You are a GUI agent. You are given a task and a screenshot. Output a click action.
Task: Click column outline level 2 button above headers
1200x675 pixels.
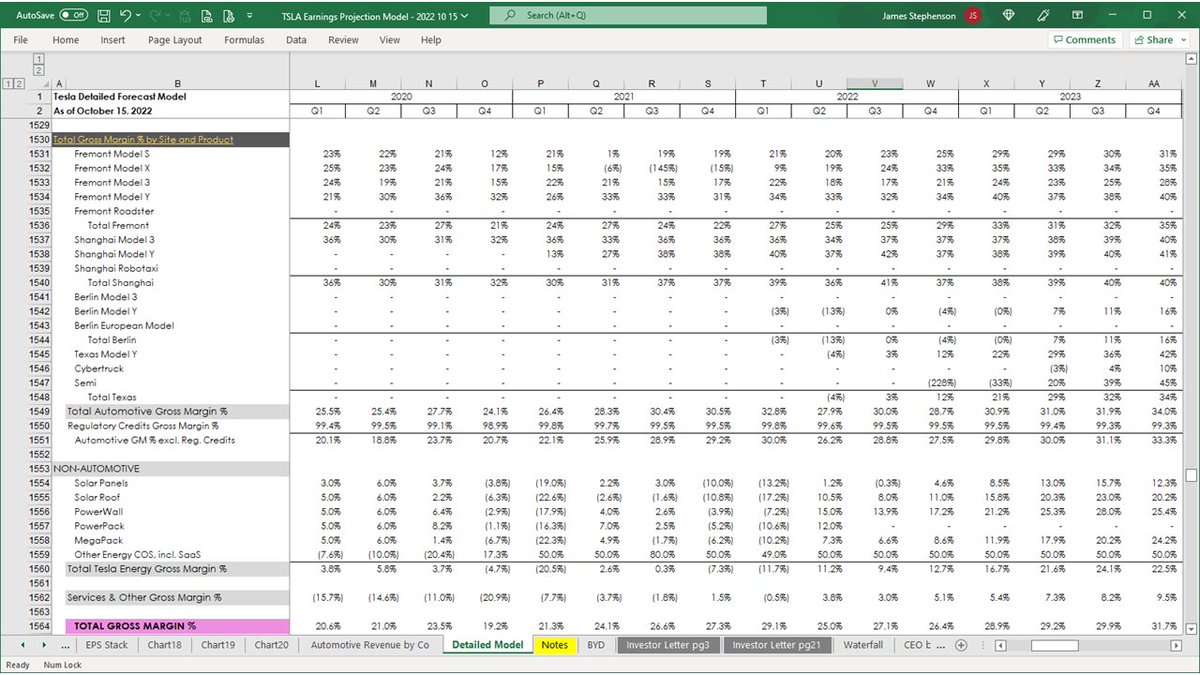(x=38, y=70)
